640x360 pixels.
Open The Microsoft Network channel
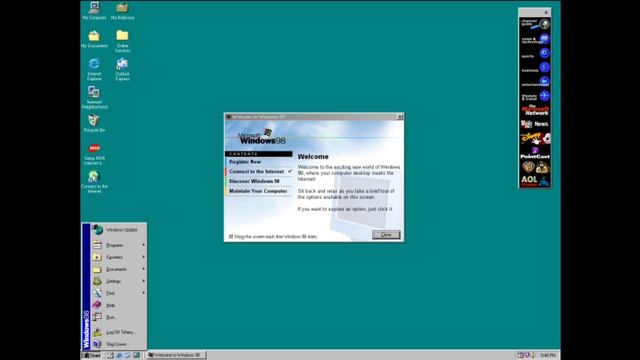point(535,111)
